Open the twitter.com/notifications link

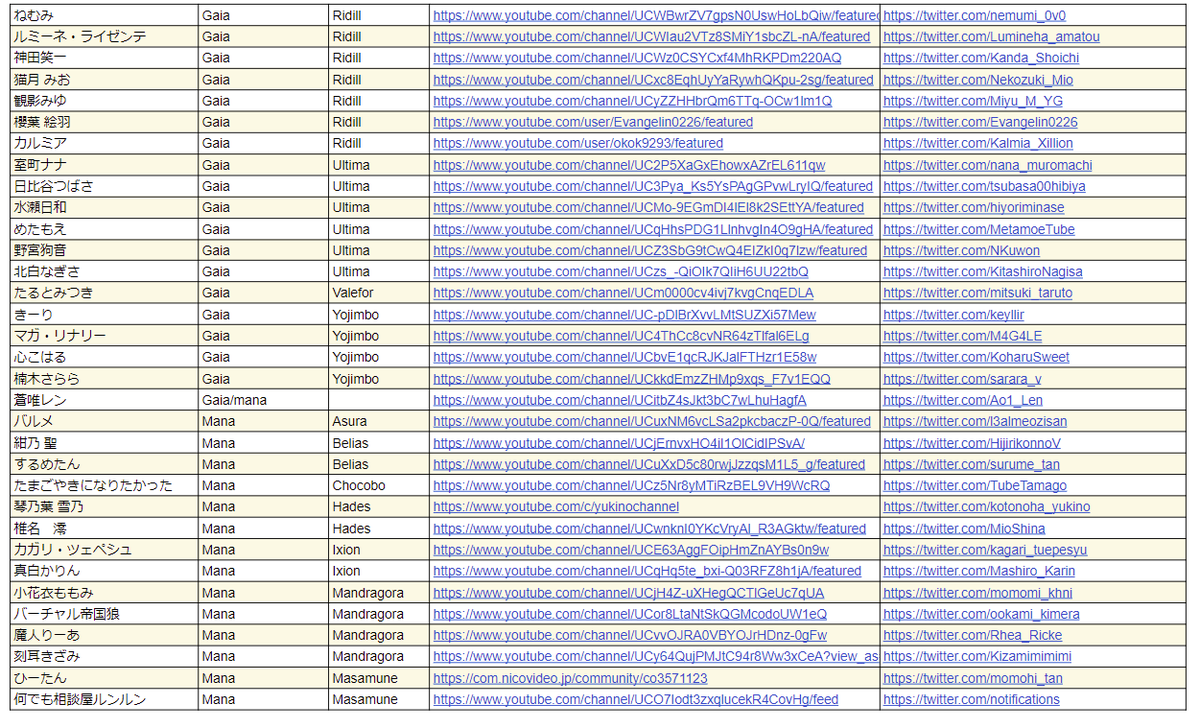pos(972,700)
